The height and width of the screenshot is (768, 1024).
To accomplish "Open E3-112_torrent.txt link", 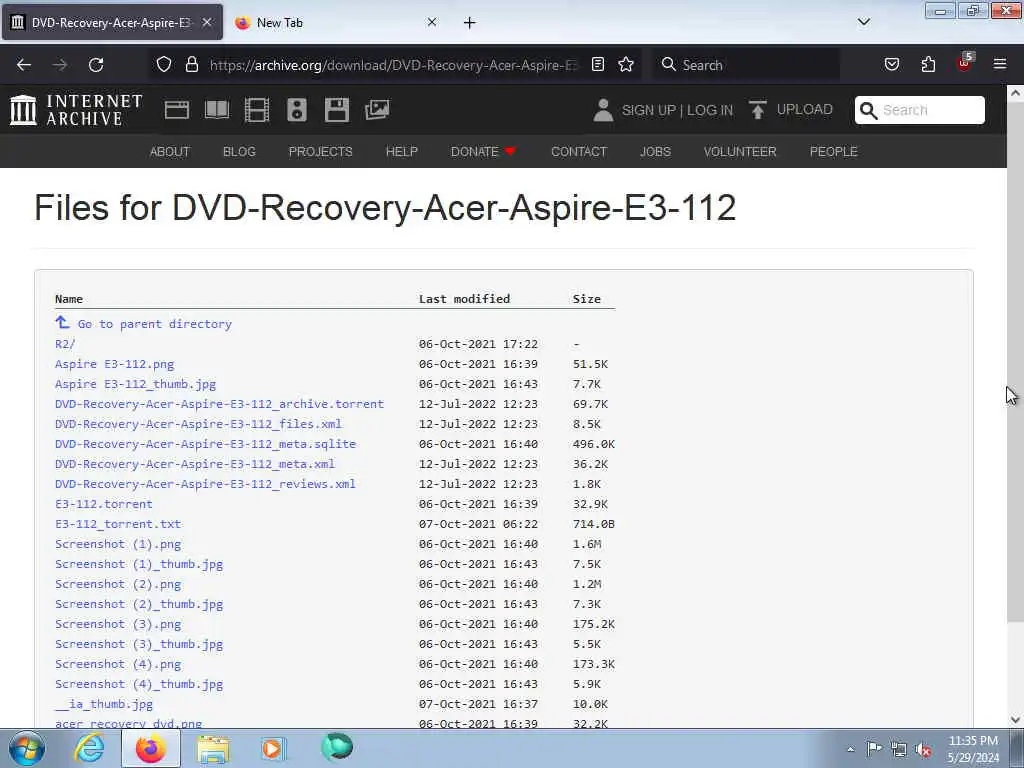I will 118,524.
